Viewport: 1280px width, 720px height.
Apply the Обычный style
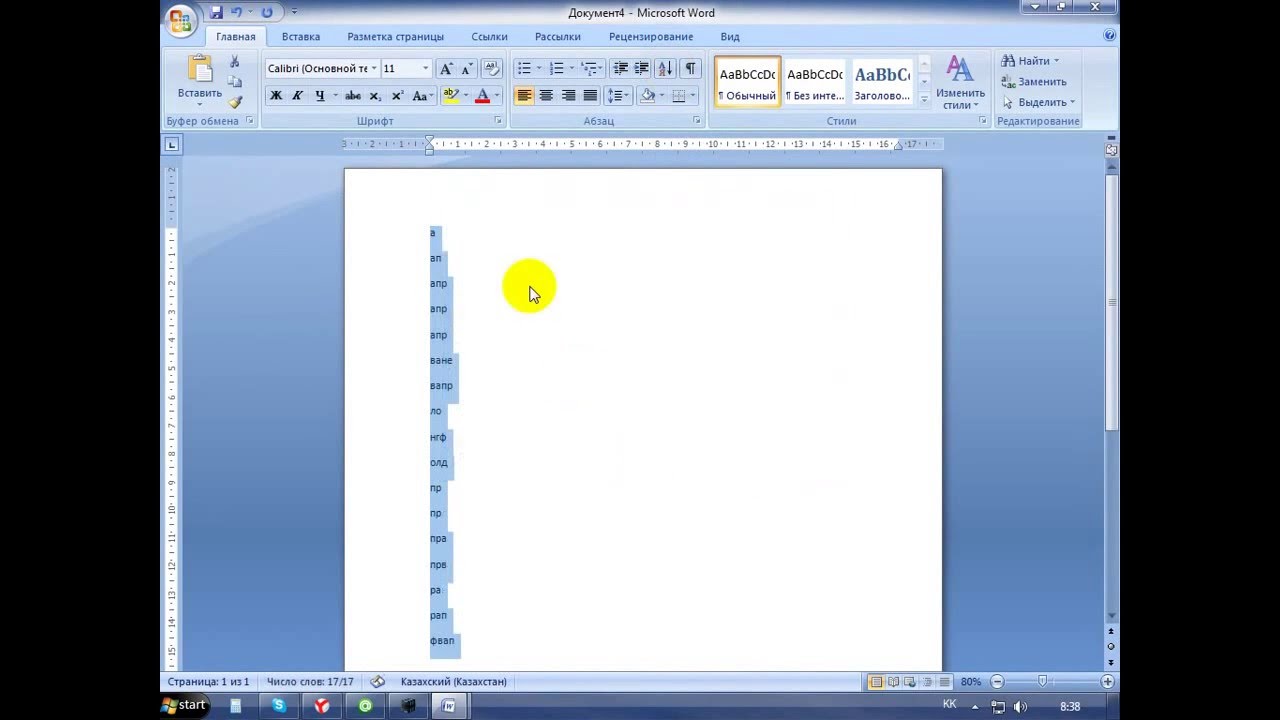[747, 82]
